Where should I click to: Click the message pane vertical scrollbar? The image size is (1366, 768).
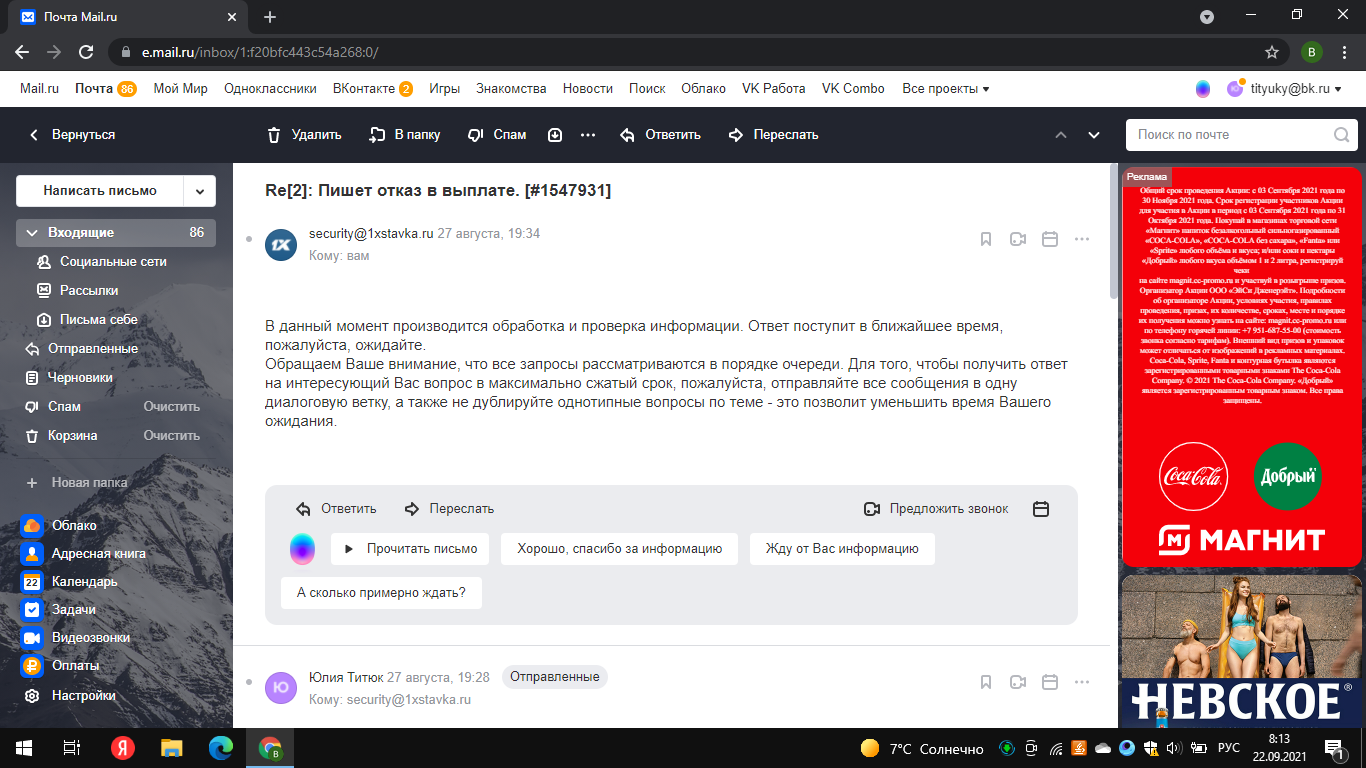pos(1114,230)
